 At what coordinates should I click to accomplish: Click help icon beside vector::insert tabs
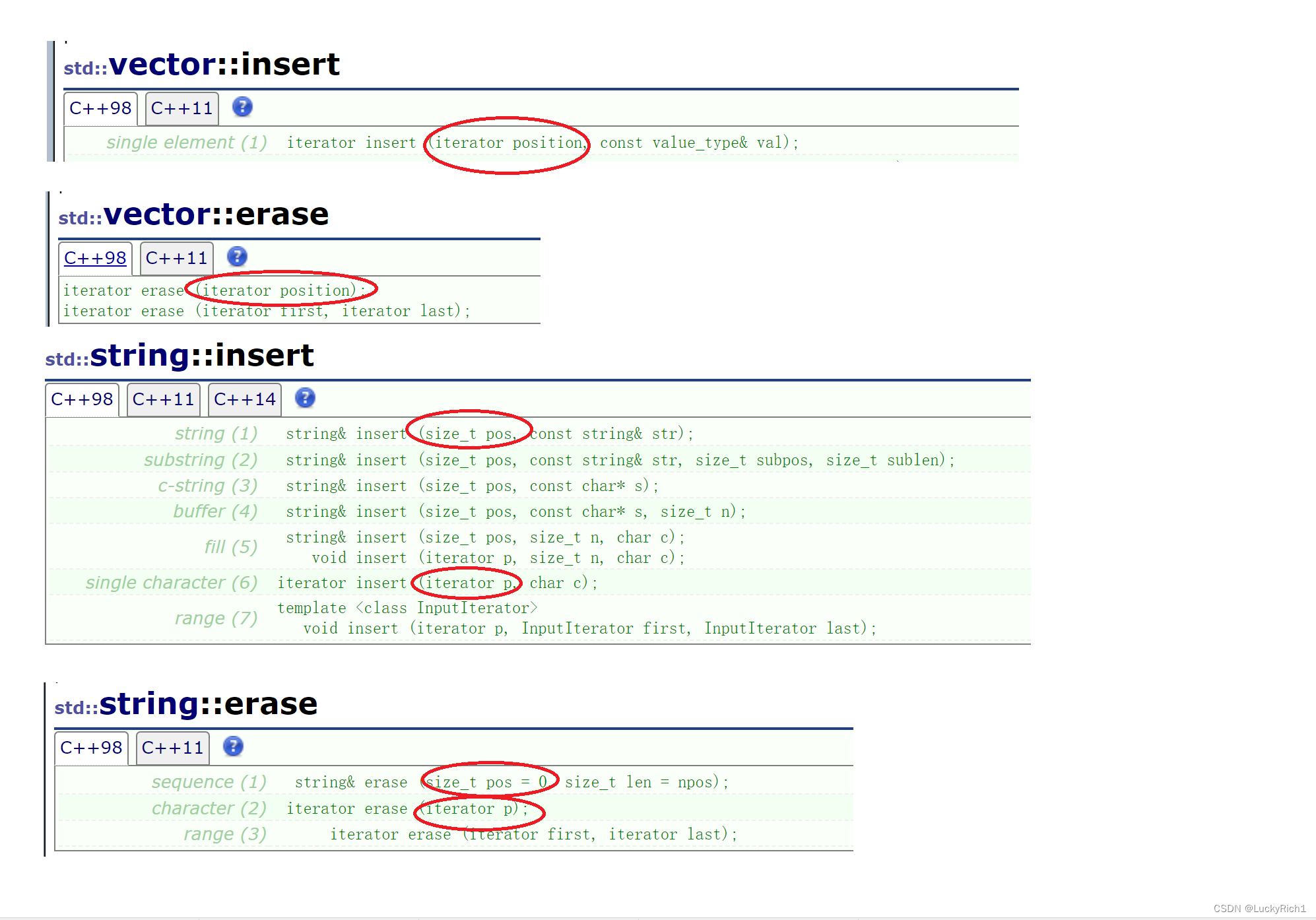click(242, 107)
